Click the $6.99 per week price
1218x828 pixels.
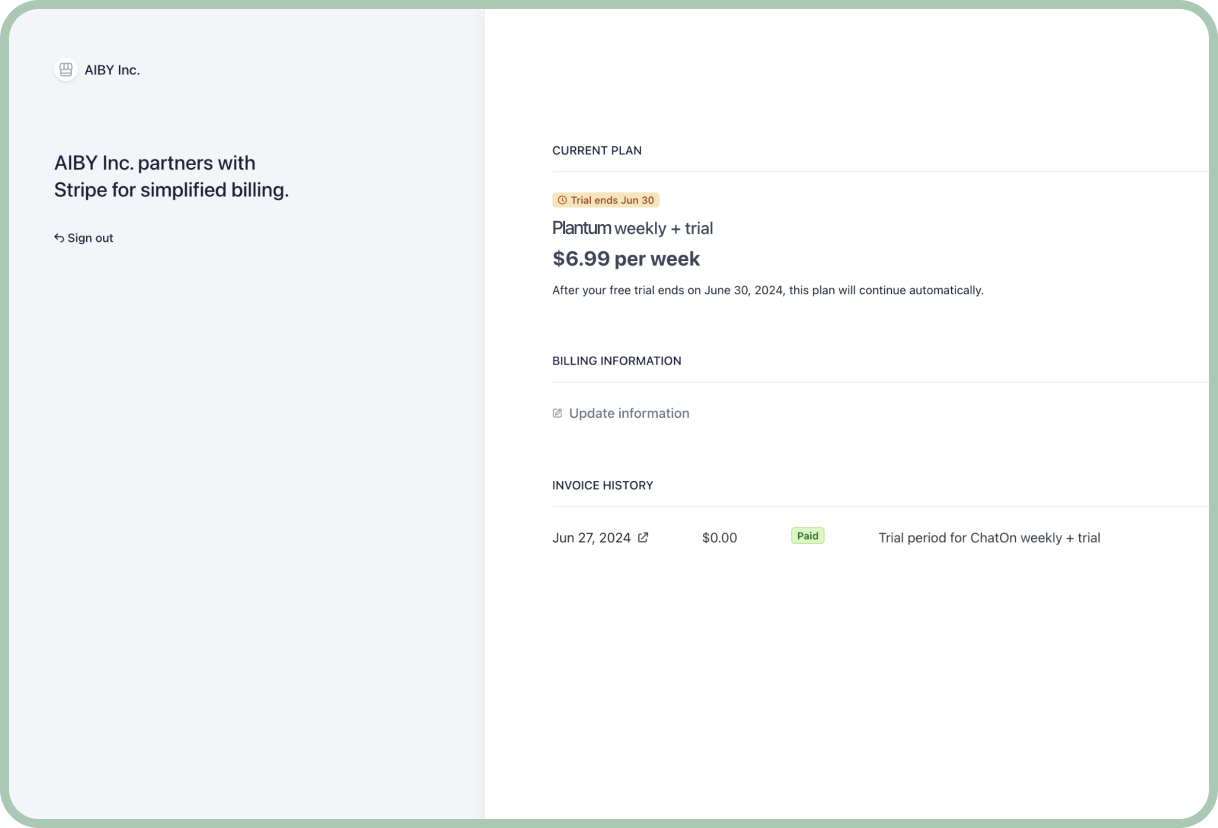pos(626,259)
